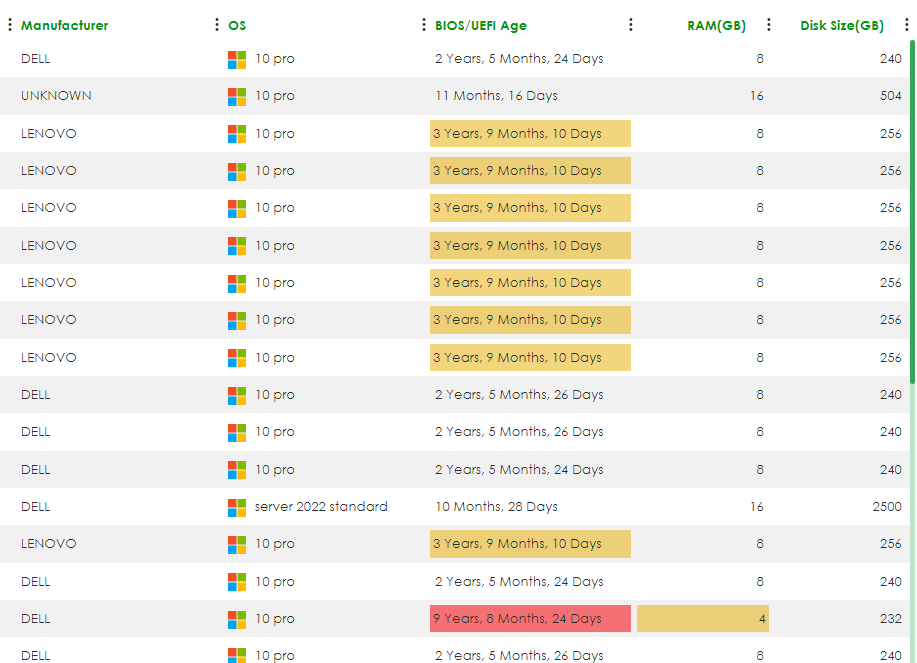Screen dimensions: 917x663
Task: Open the three-dot menu left of RAM(GB) header
Action: 630,25
